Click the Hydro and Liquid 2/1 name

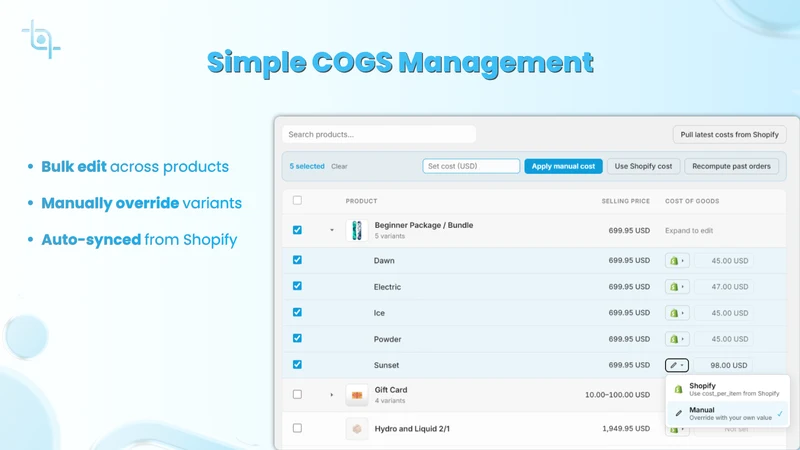coord(412,429)
